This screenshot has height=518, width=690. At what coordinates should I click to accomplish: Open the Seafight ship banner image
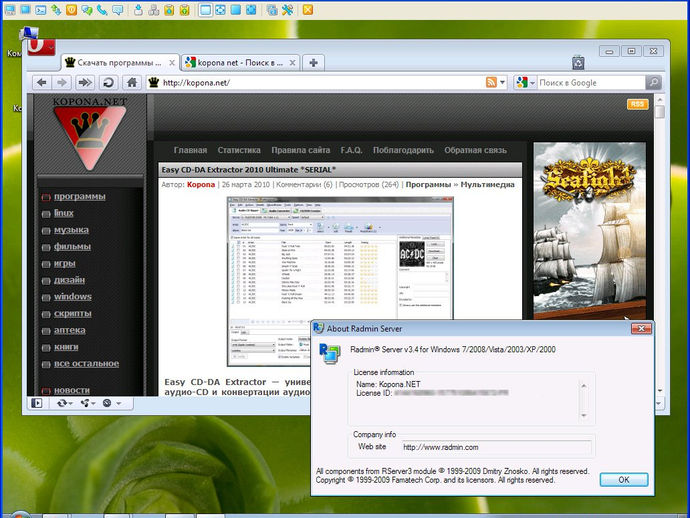tap(590, 231)
